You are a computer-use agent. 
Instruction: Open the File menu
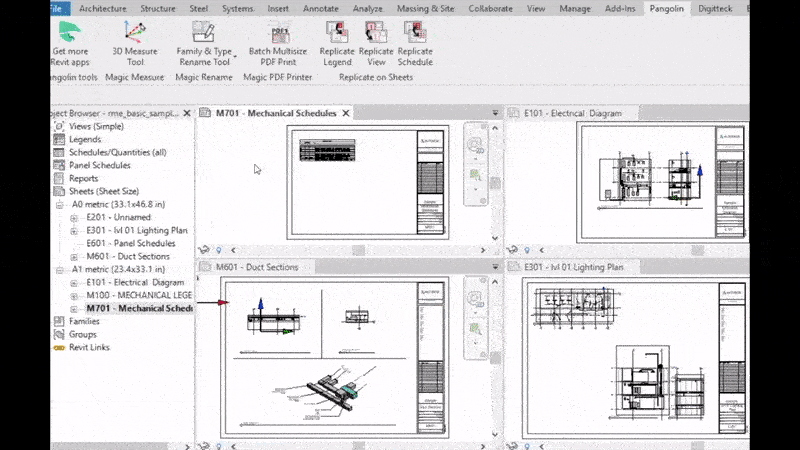click(x=59, y=9)
